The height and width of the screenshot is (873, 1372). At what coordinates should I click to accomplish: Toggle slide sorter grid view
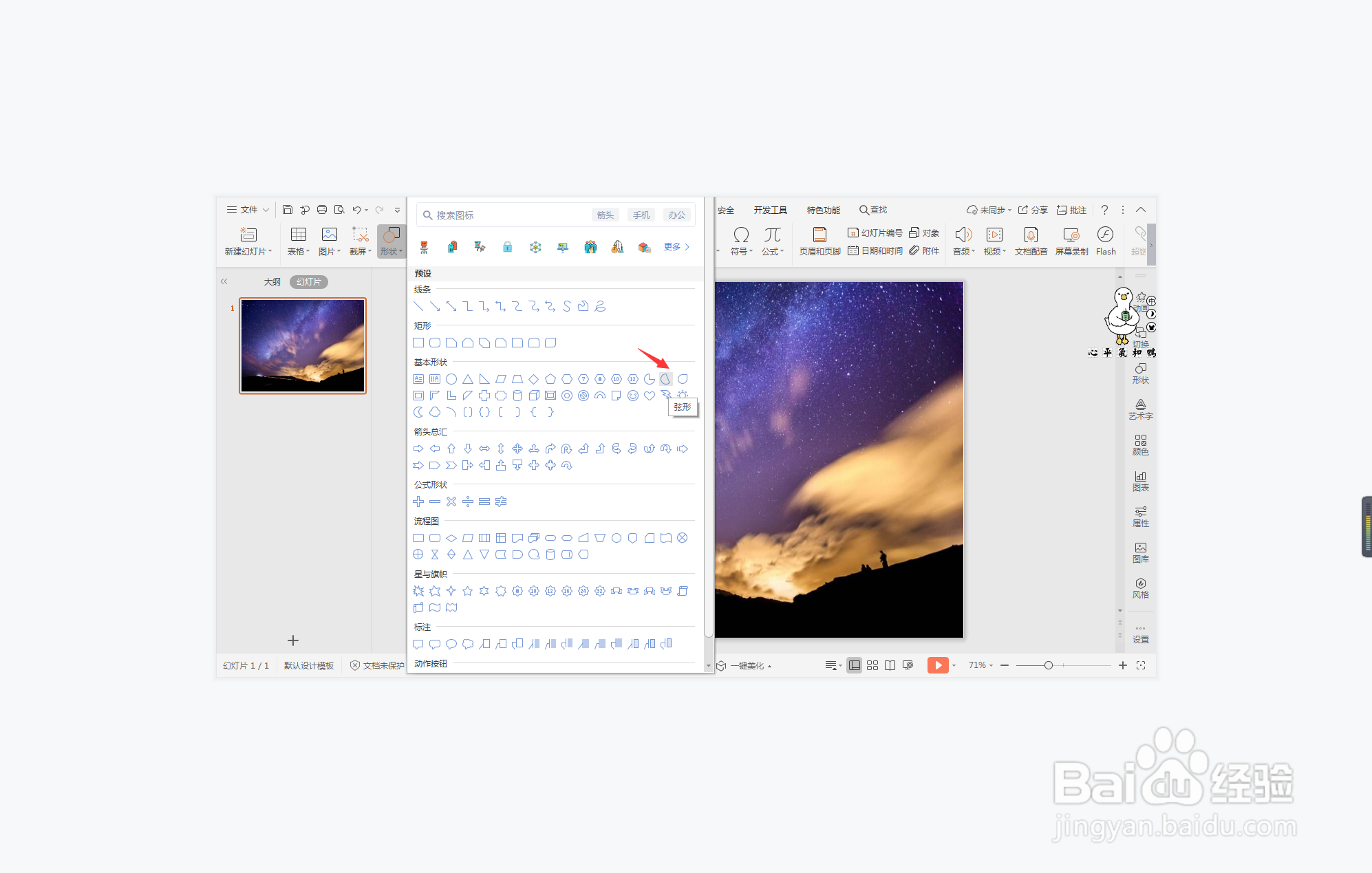pyautogui.click(x=872, y=665)
